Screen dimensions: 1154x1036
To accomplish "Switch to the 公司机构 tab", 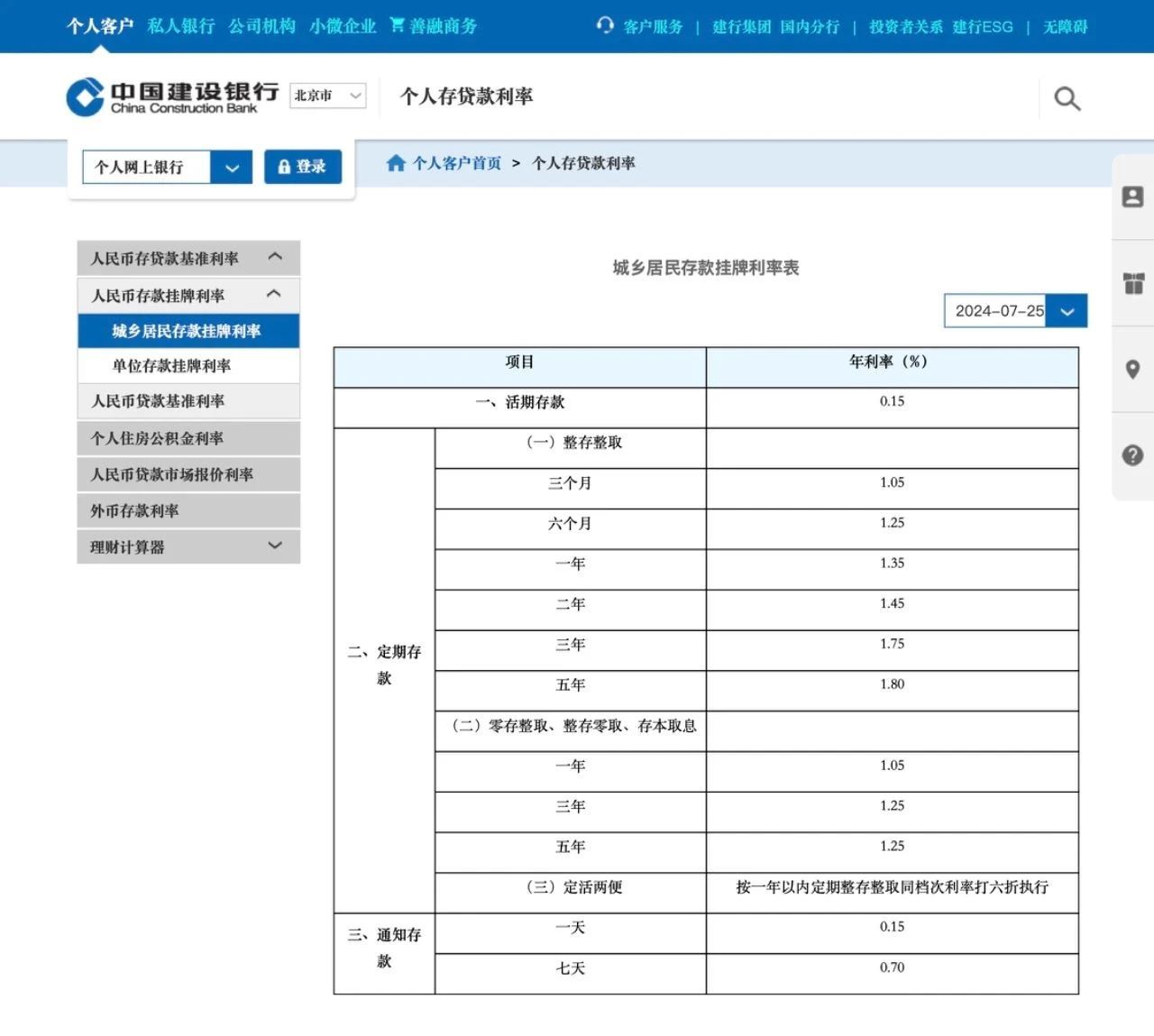I will pos(261,26).
